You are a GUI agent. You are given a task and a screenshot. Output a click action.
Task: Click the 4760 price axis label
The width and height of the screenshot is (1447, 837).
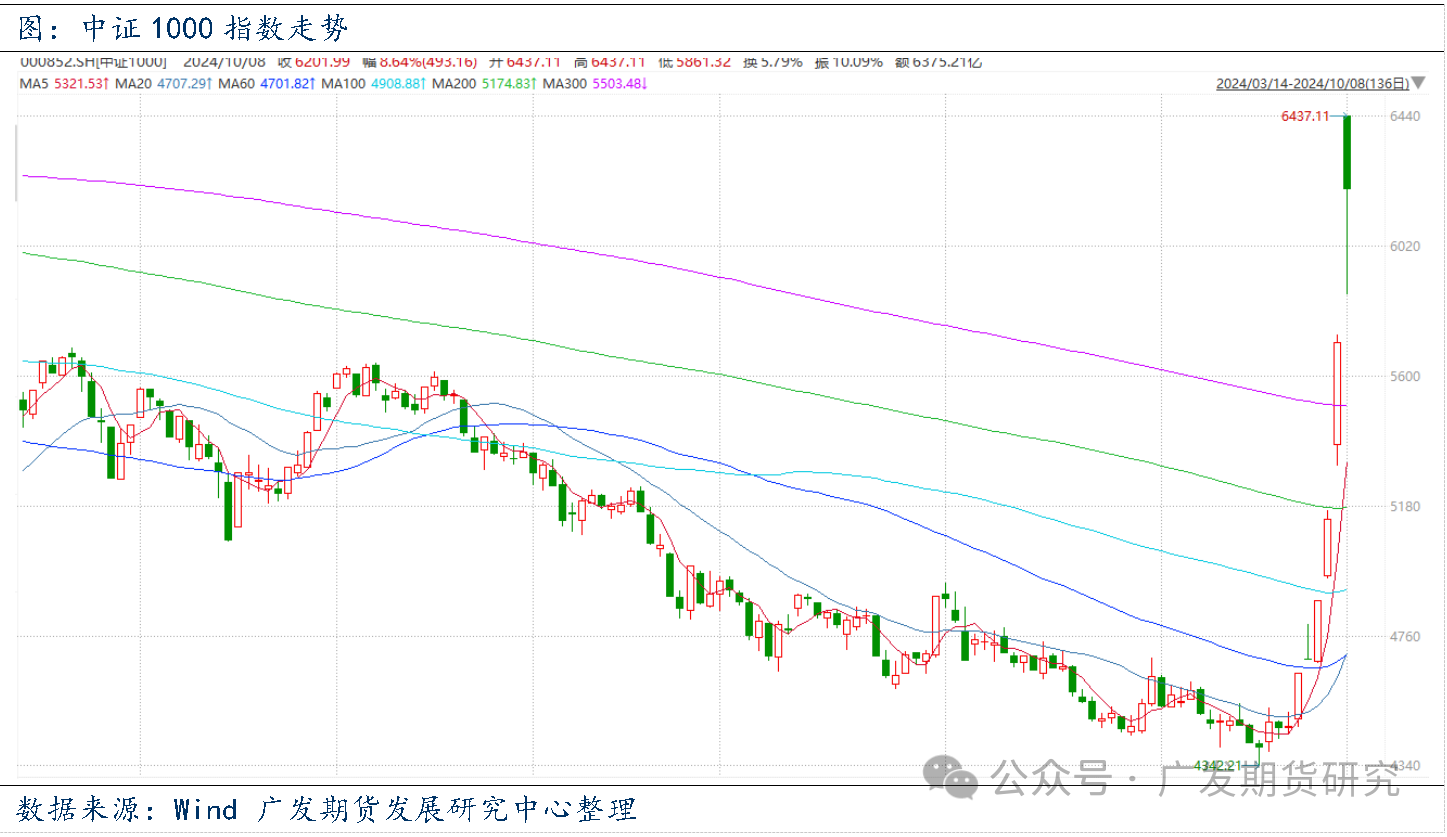[1406, 636]
